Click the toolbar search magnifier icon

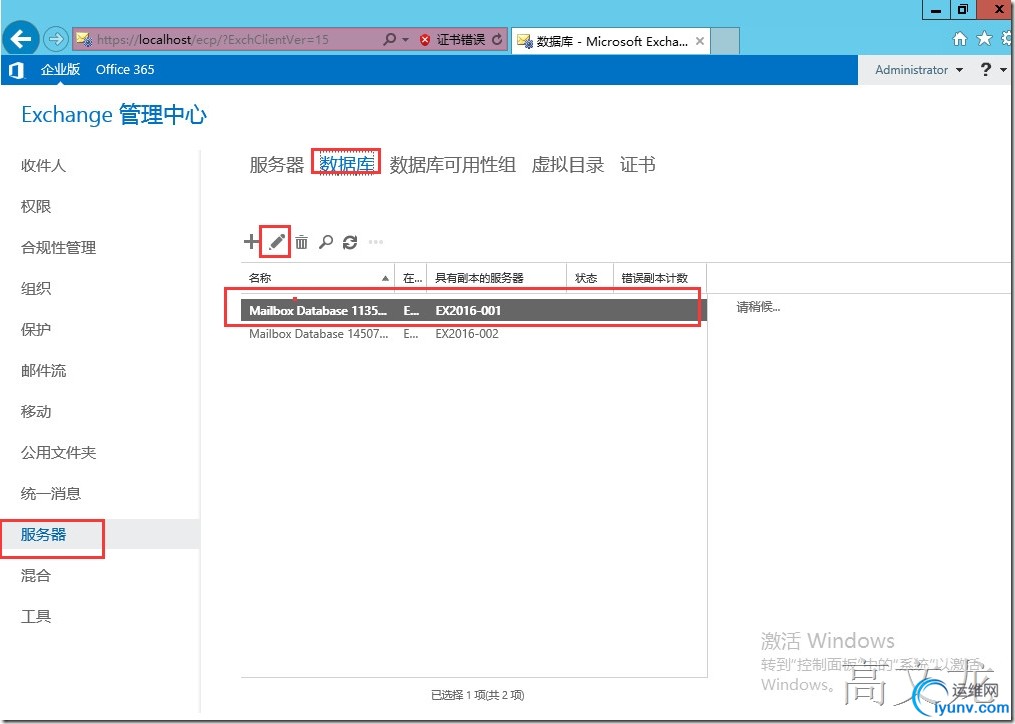tap(326, 242)
